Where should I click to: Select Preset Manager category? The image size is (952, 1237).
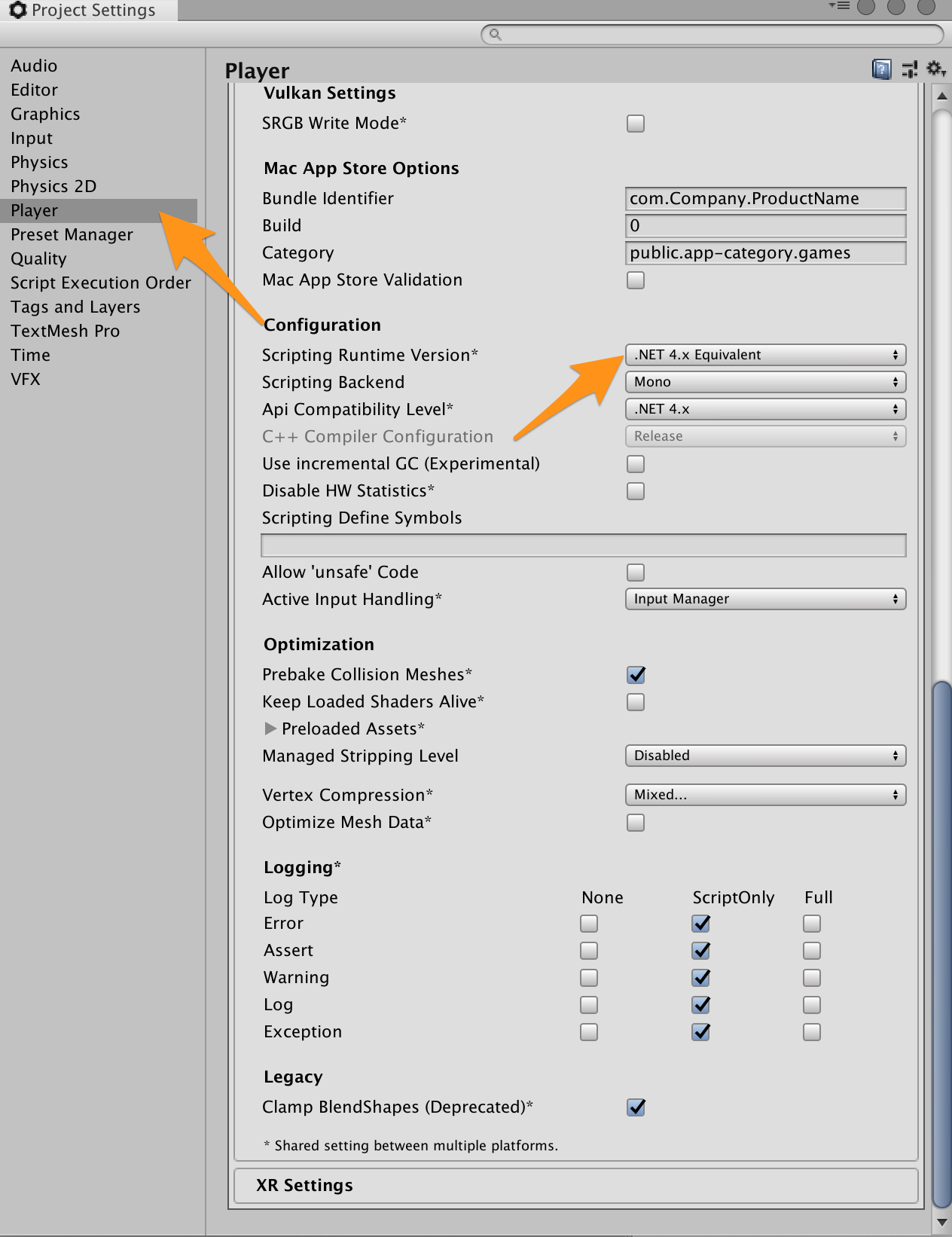click(72, 234)
